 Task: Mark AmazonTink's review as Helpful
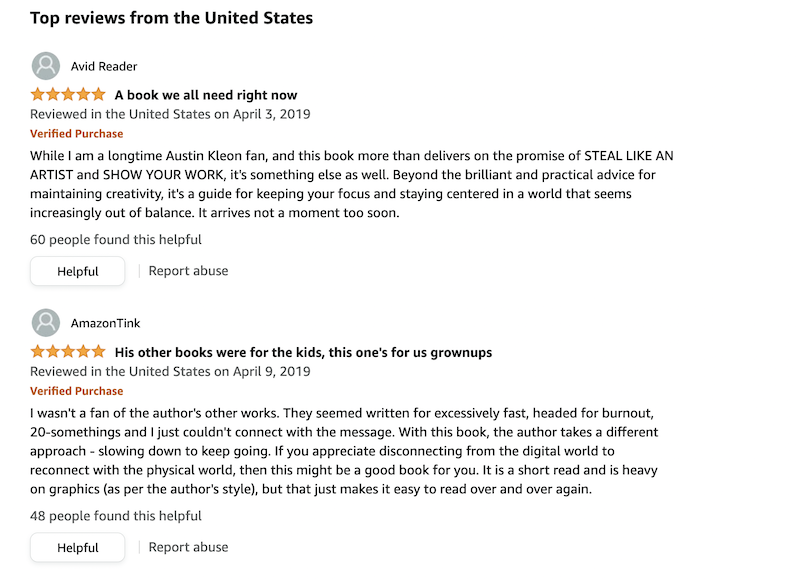click(78, 547)
